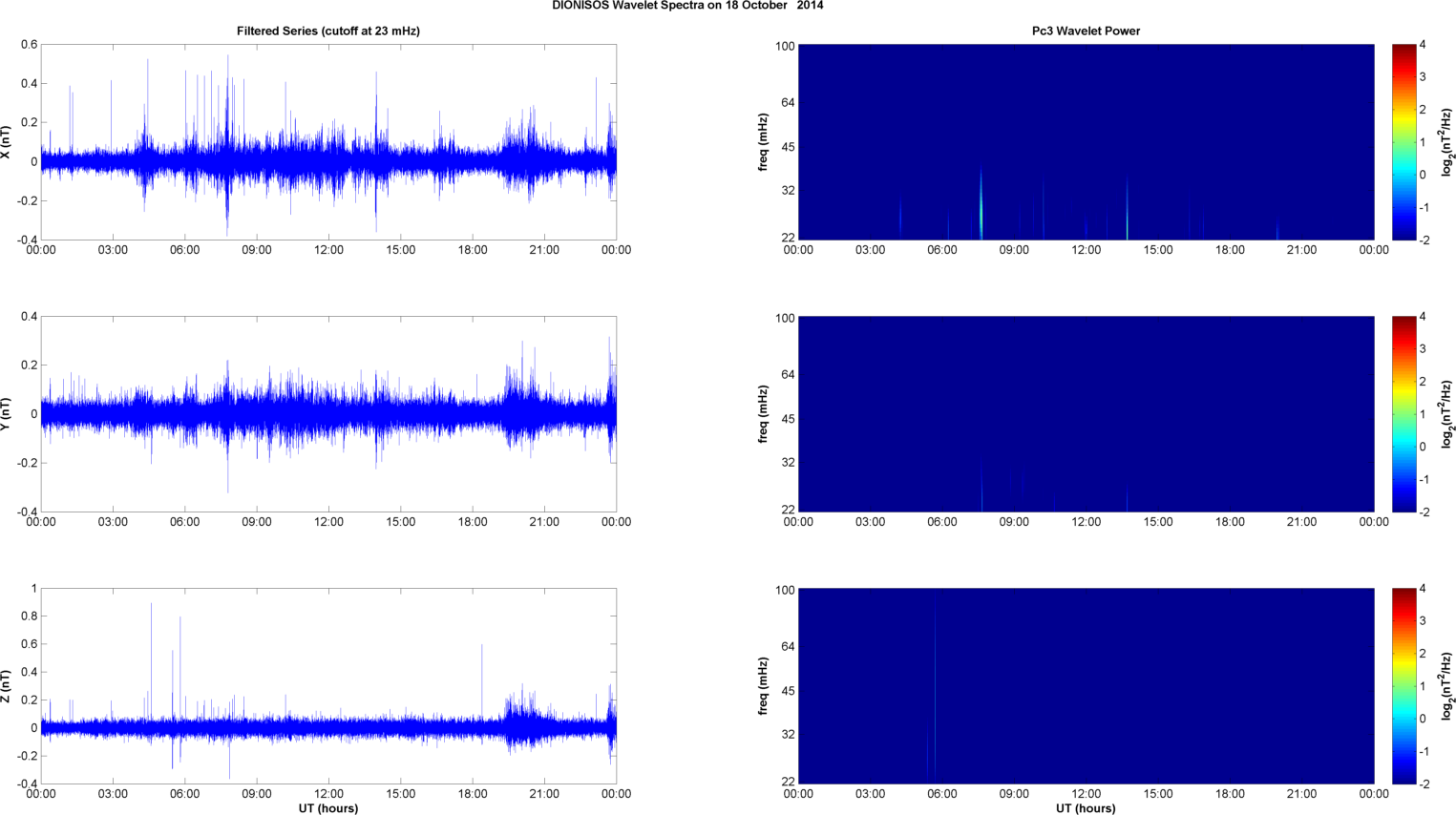Click the 0.8 tick on Z (nT) axis
Viewport: 1456px width, 815px height.
29,616
